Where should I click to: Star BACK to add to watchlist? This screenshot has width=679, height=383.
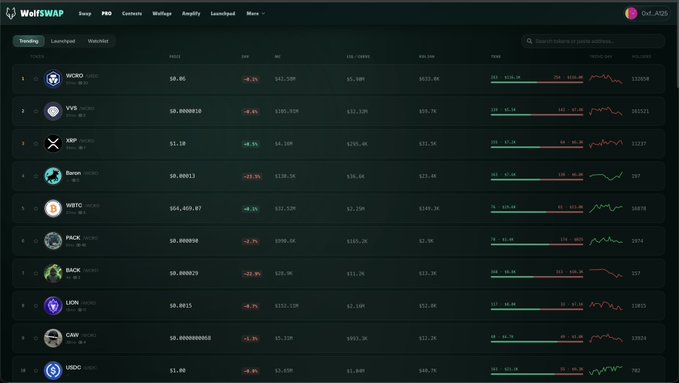tap(36, 273)
